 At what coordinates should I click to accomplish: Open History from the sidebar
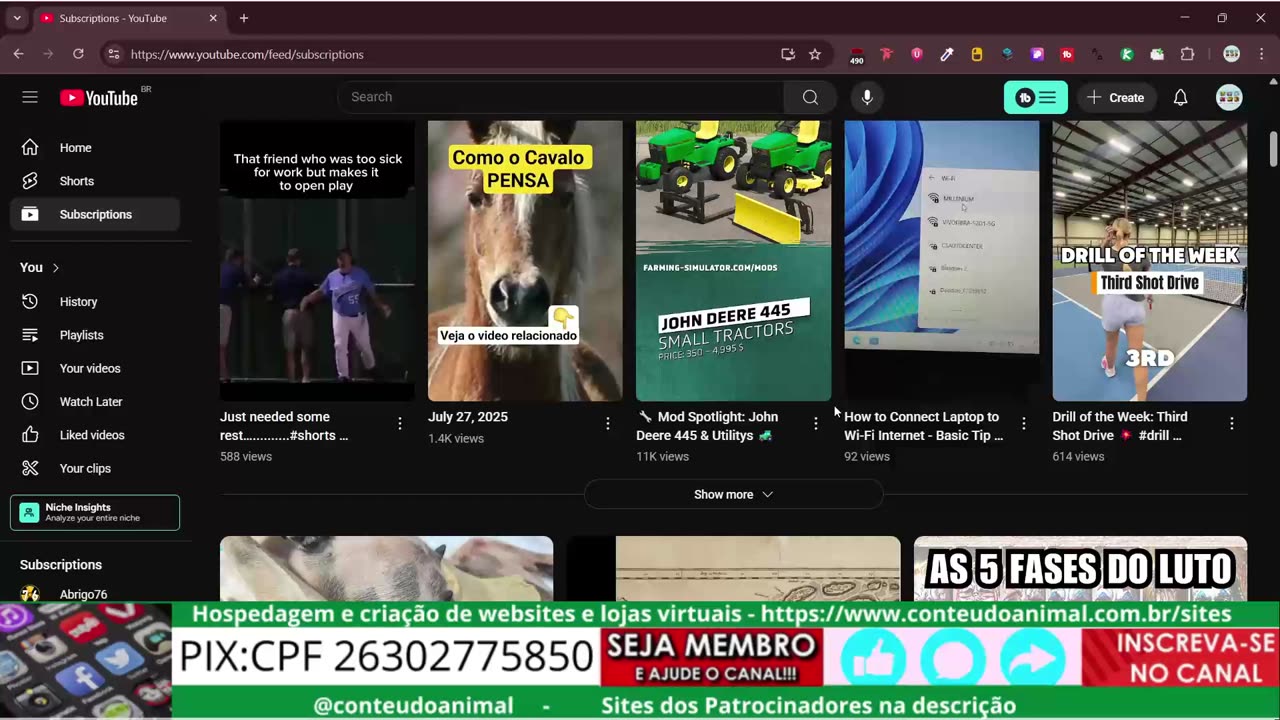95,302
